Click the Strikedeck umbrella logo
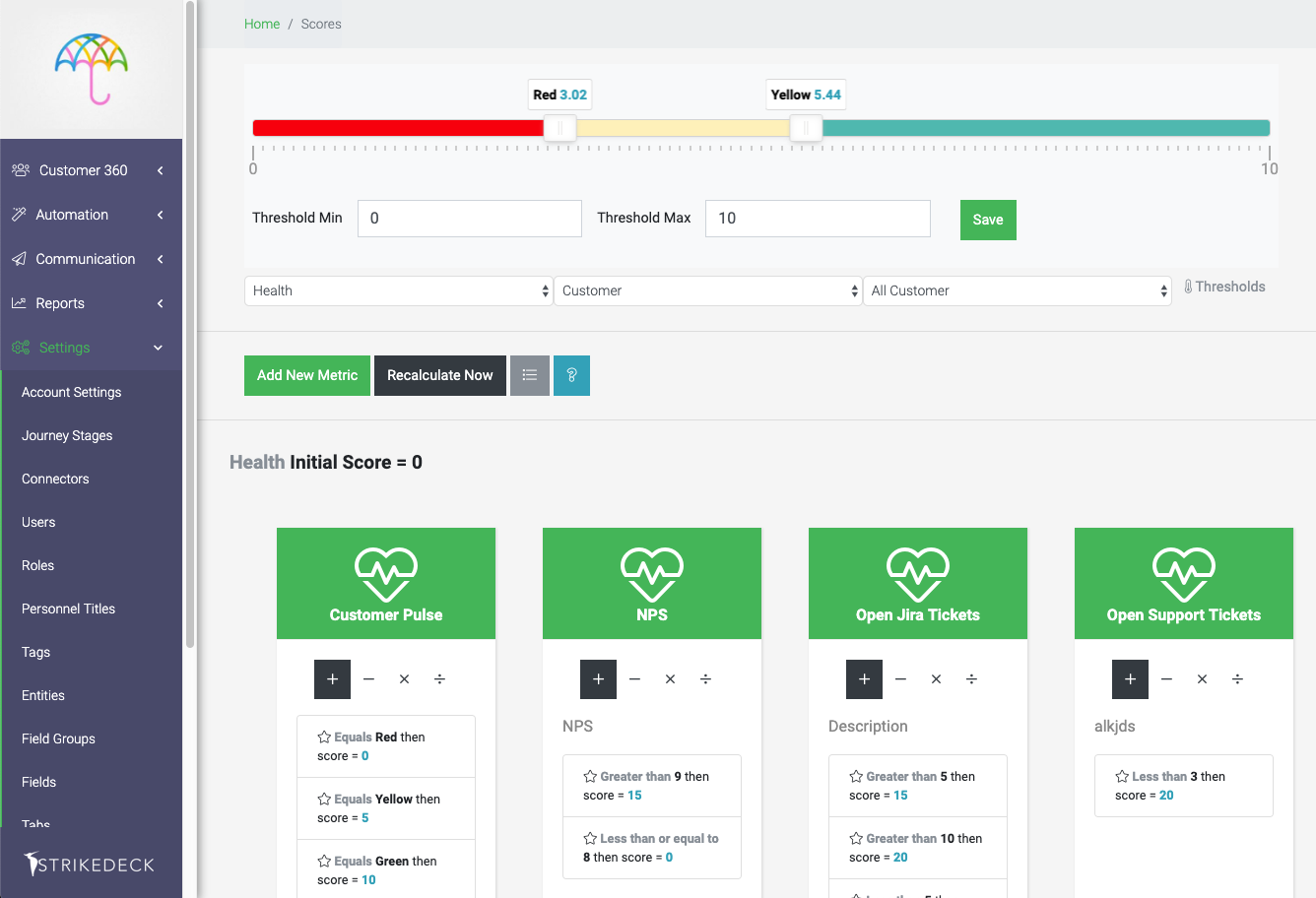1316x898 pixels. 92,69
